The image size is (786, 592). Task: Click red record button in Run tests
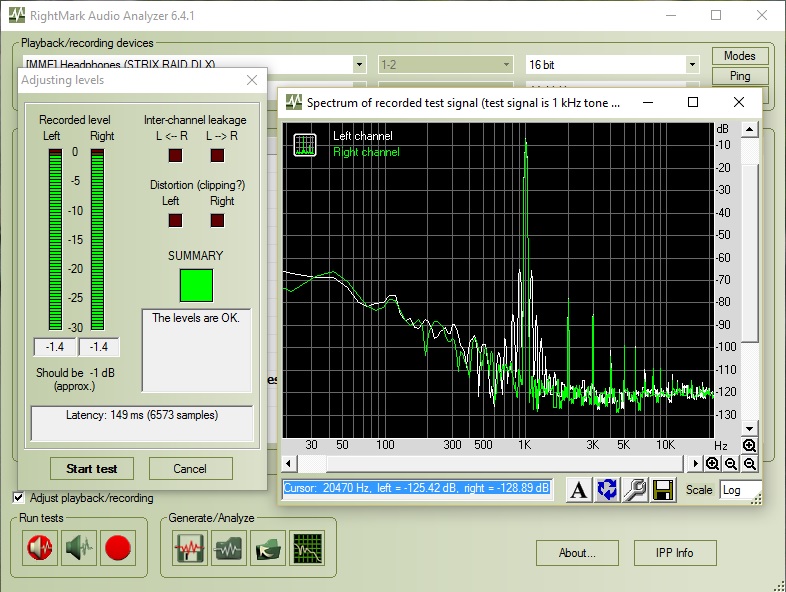[x=118, y=548]
